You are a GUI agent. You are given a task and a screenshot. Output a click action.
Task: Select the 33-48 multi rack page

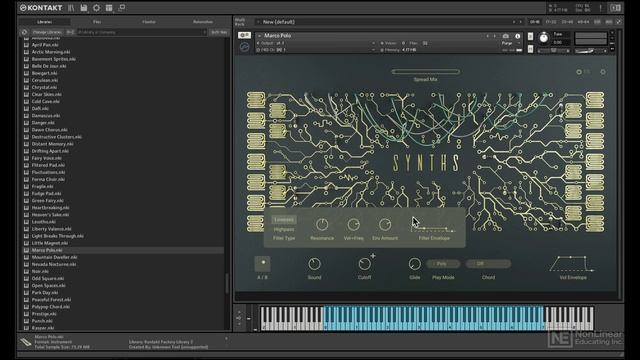(567, 22)
